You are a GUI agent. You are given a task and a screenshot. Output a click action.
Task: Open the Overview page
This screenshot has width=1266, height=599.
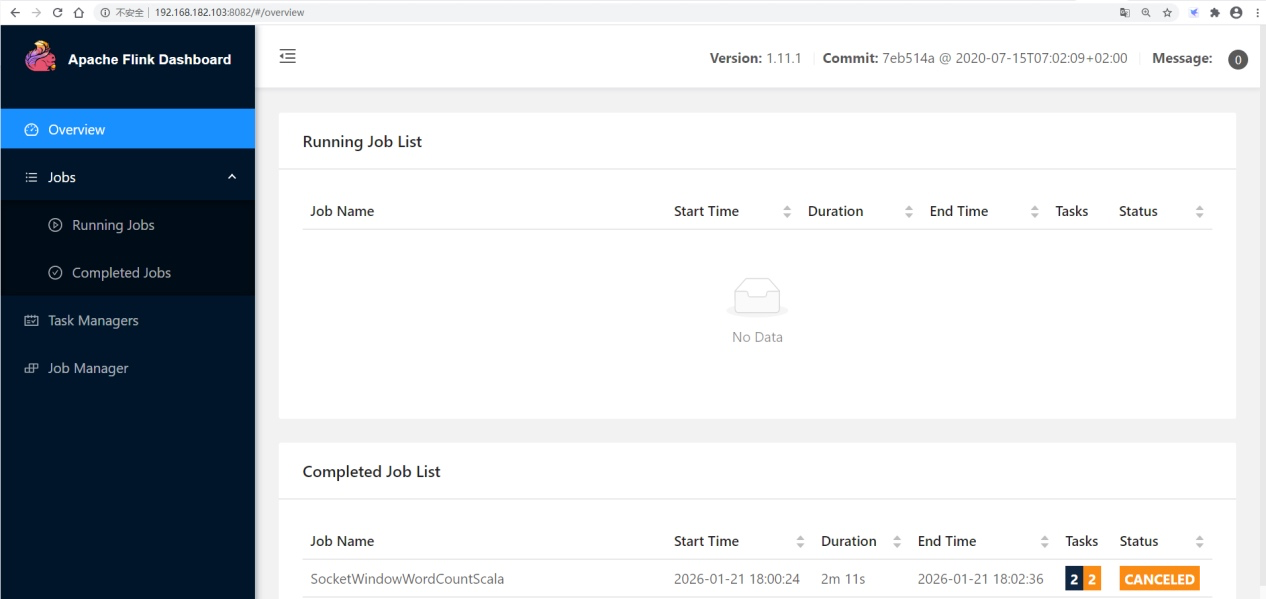pos(128,130)
